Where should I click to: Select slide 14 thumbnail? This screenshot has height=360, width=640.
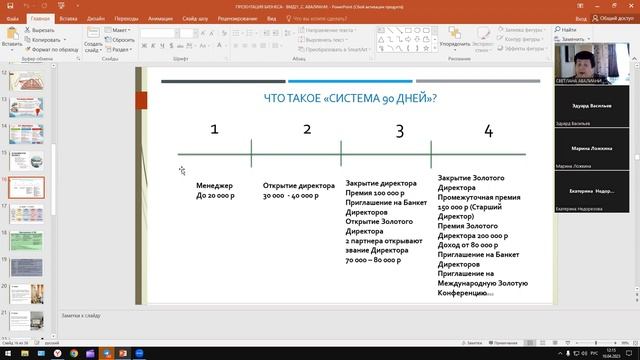pyautogui.click(x=27, y=134)
